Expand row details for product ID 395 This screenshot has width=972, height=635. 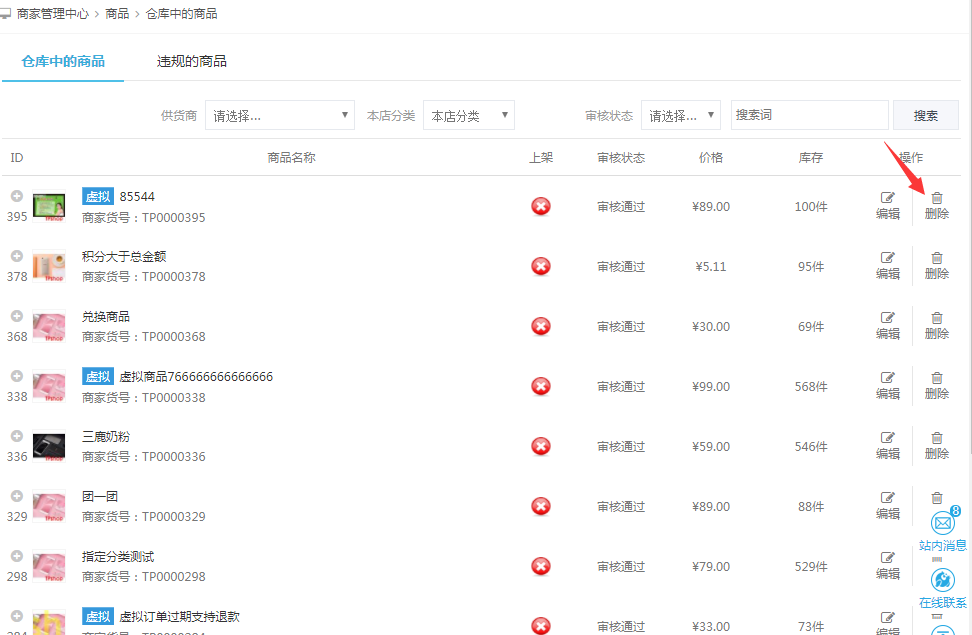point(17,196)
